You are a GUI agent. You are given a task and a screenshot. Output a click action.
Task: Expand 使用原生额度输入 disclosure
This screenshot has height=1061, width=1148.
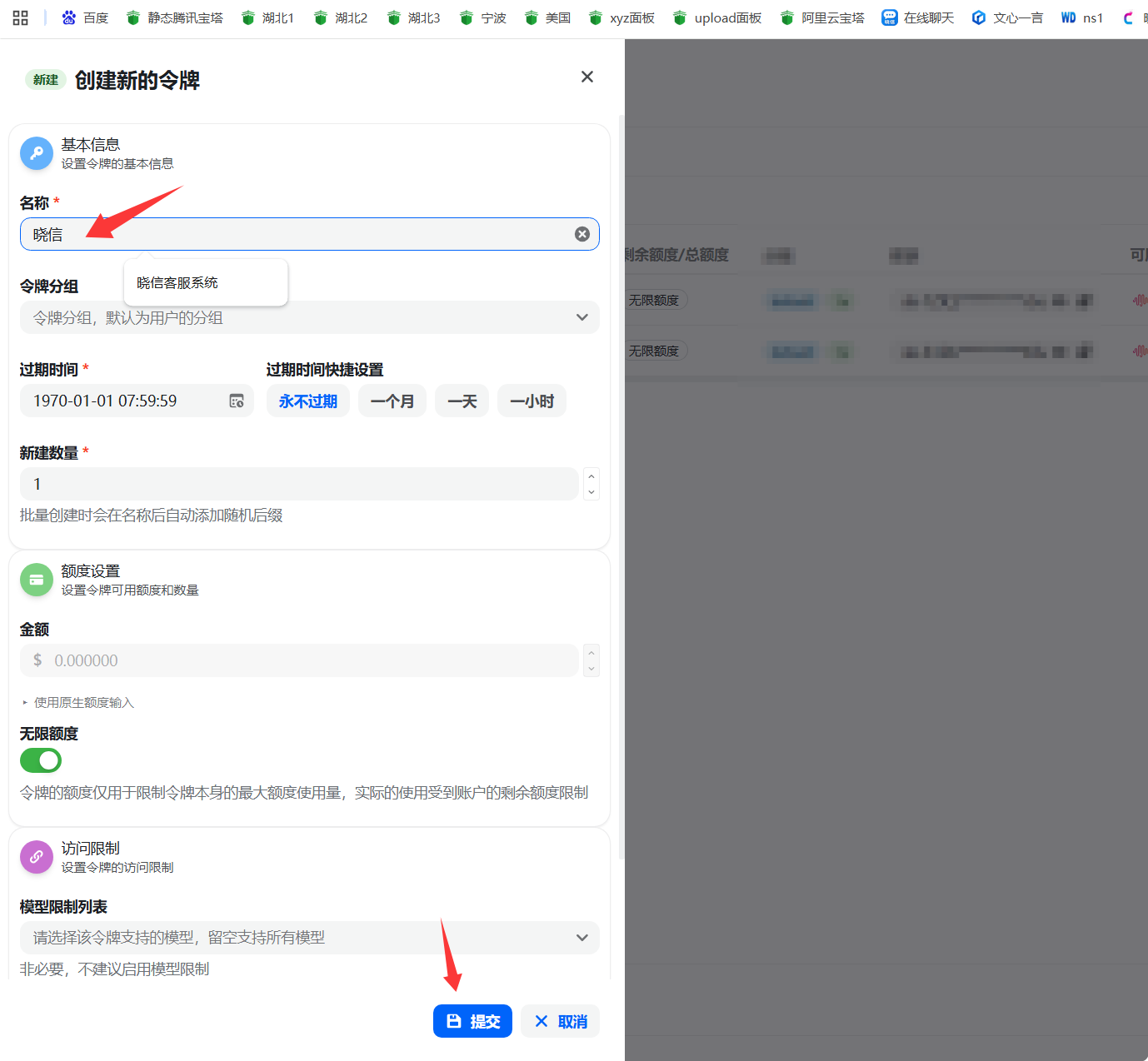(x=78, y=703)
